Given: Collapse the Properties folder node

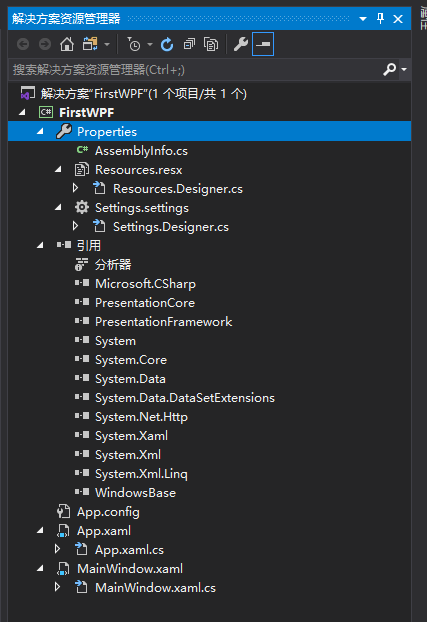Looking at the screenshot, I should tap(40, 131).
